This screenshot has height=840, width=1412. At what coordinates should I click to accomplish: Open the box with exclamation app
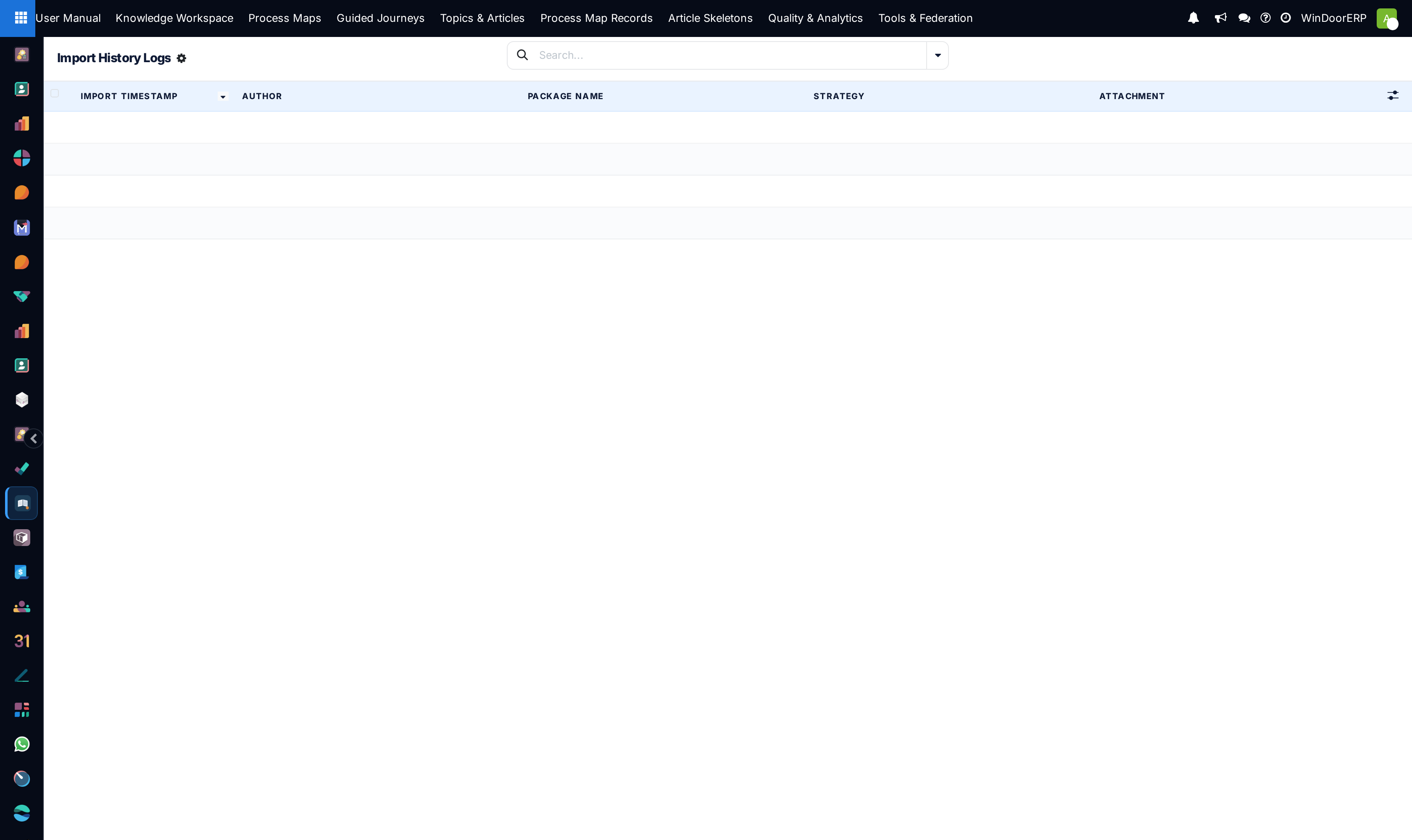pos(21,538)
